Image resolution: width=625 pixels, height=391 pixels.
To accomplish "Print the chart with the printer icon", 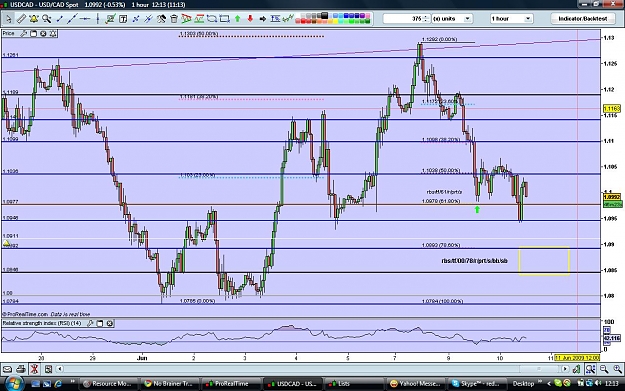I will 21,369.
